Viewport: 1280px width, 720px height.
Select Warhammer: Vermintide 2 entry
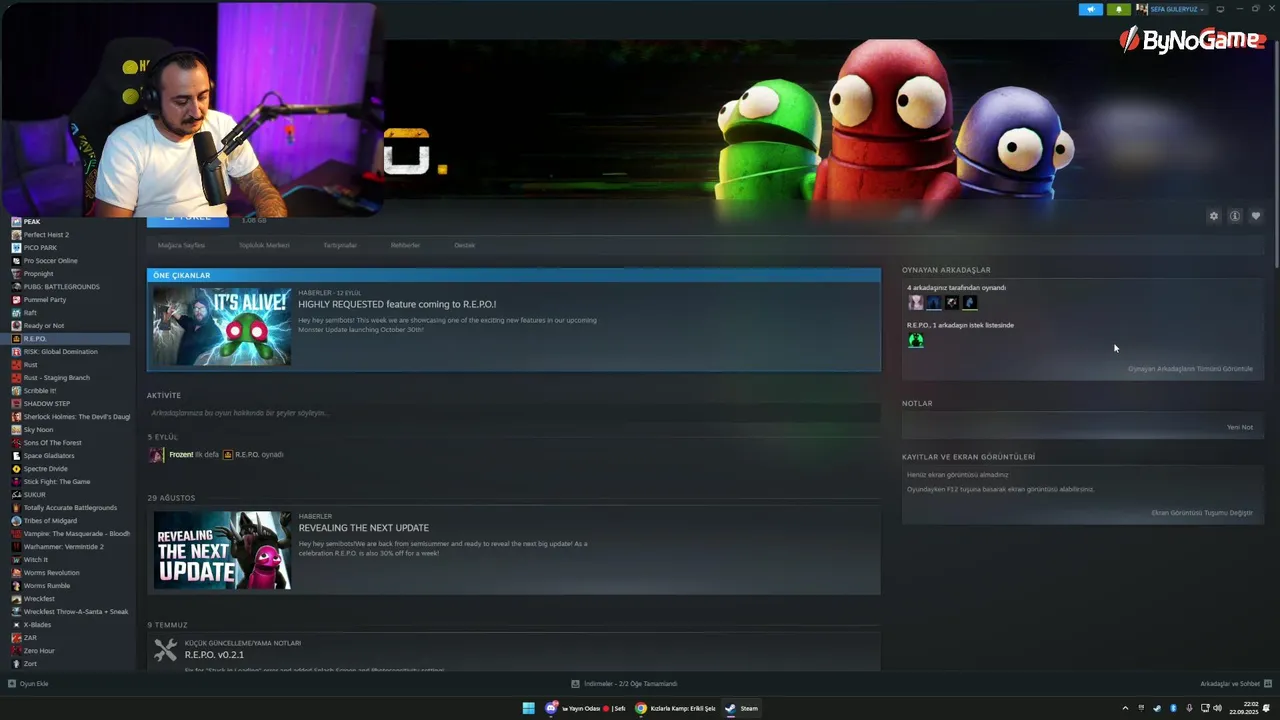click(x=65, y=547)
